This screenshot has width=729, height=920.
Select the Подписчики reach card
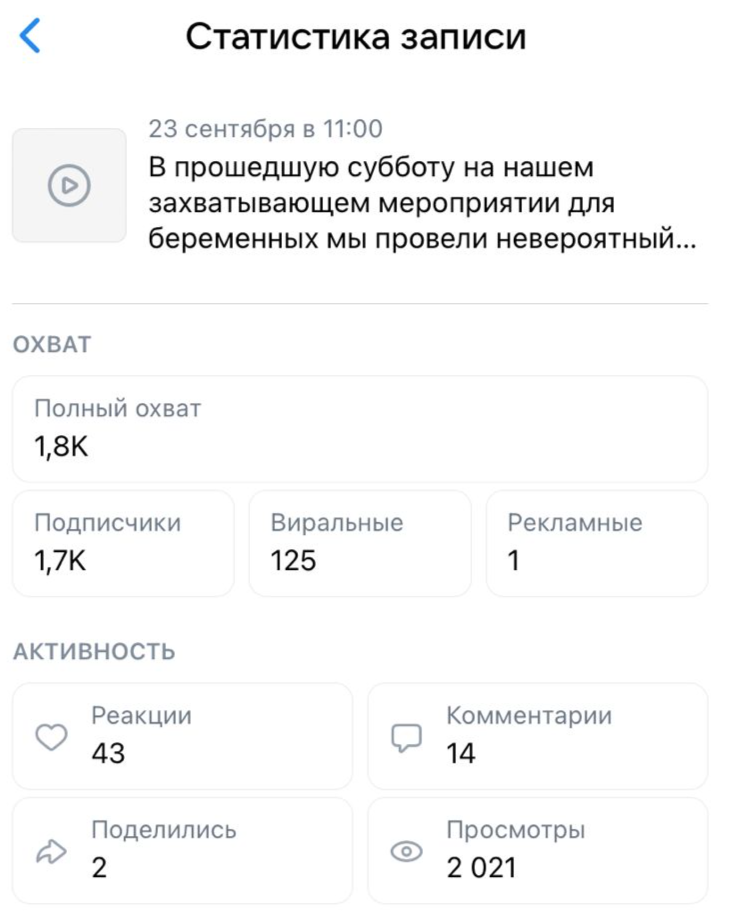(x=122, y=543)
